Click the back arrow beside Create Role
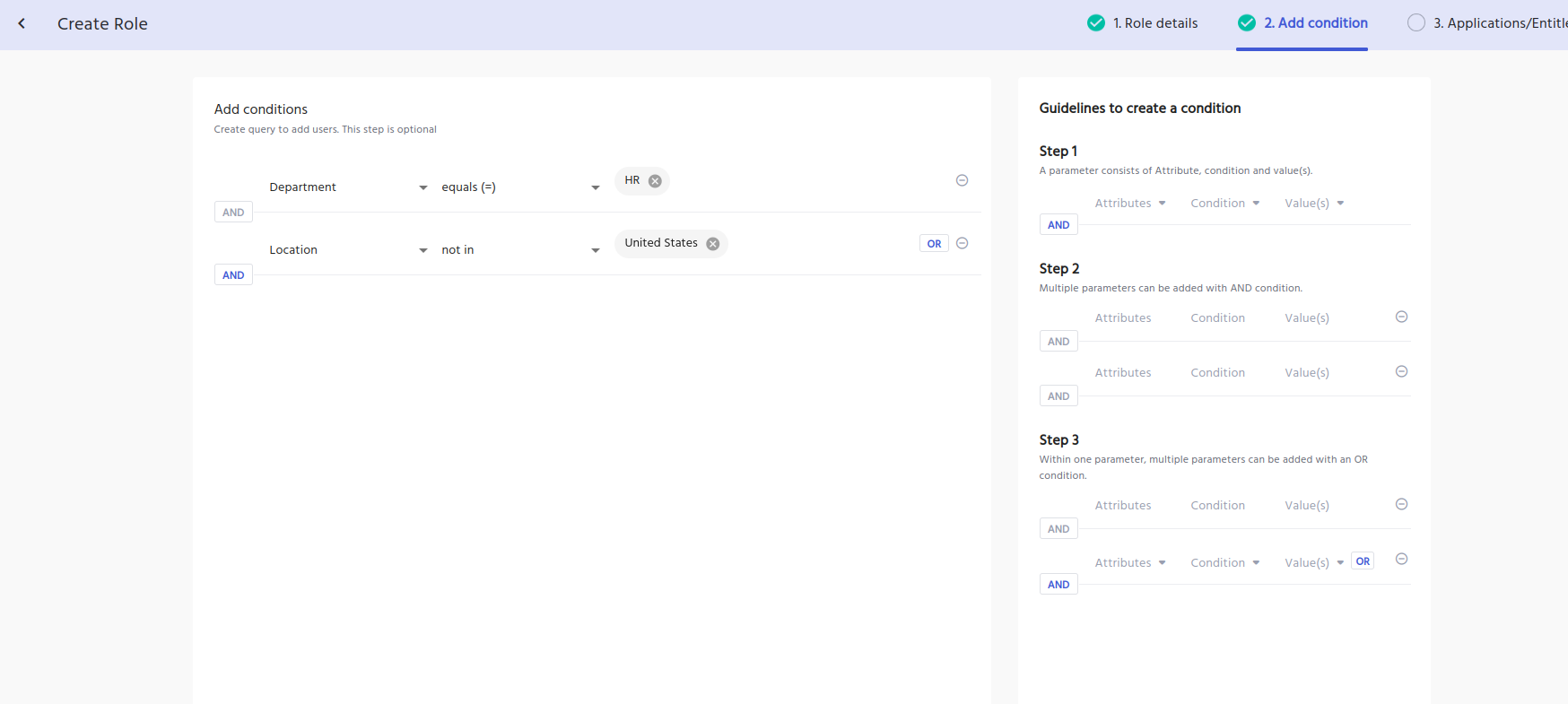 [x=22, y=24]
